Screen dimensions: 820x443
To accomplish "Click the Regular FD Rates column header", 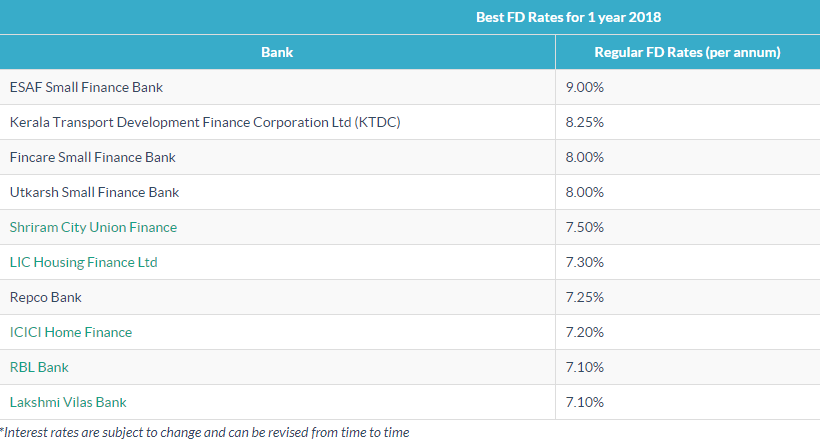I will (687, 52).
